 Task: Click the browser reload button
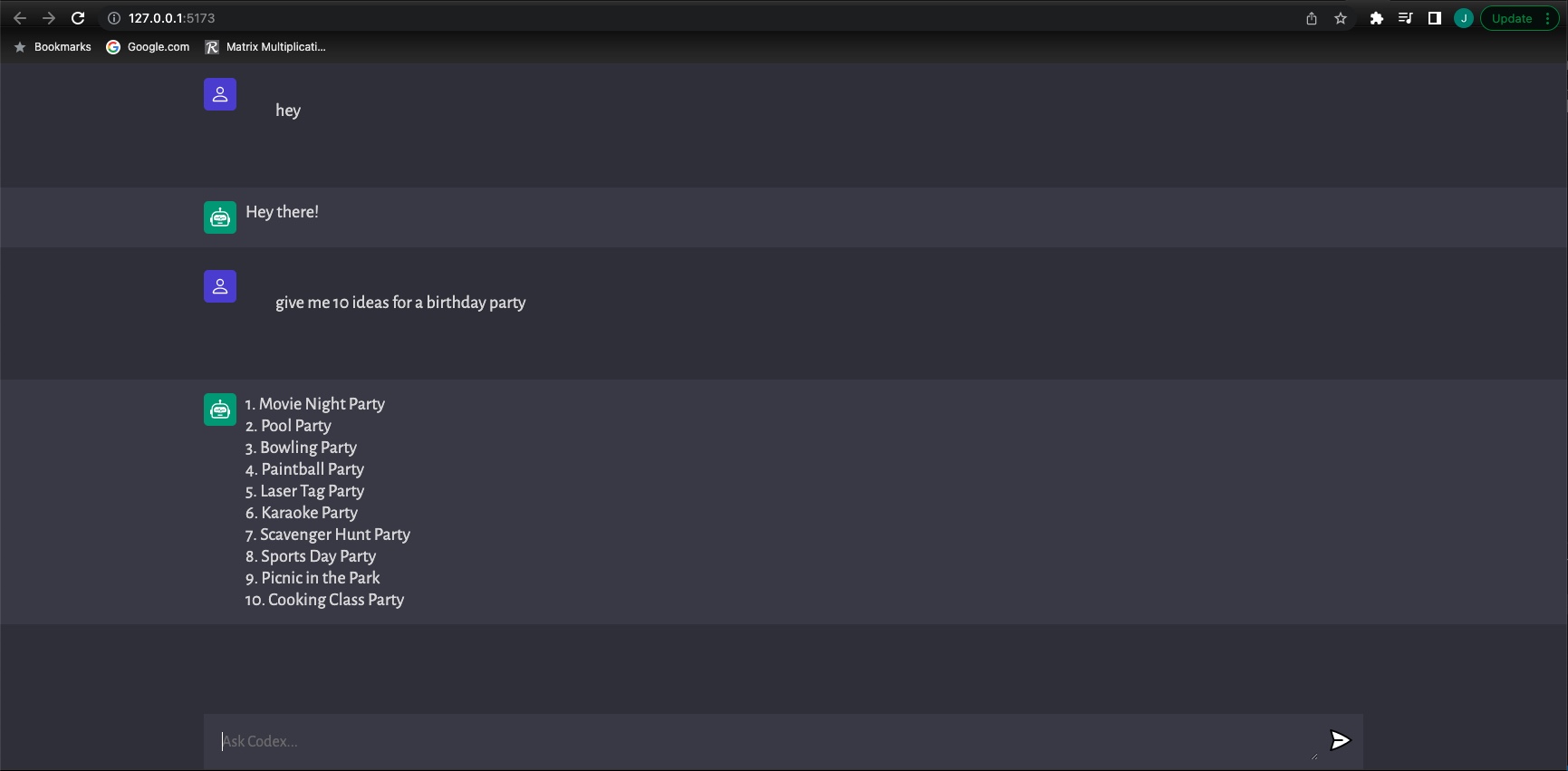point(78,17)
